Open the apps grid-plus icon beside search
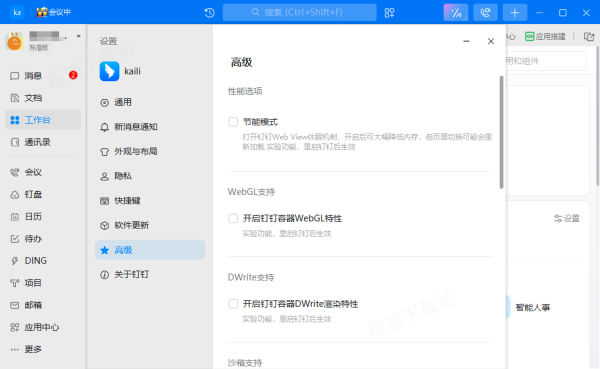The width and height of the screenshot is (600, 369). [389, 13]
